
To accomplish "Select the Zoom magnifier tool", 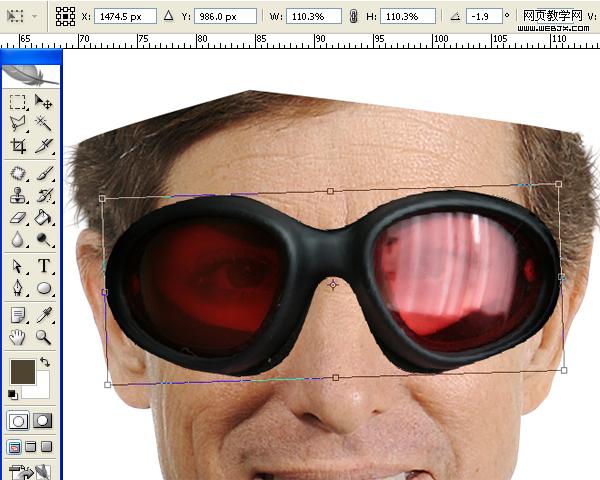I will coord(44,338).
